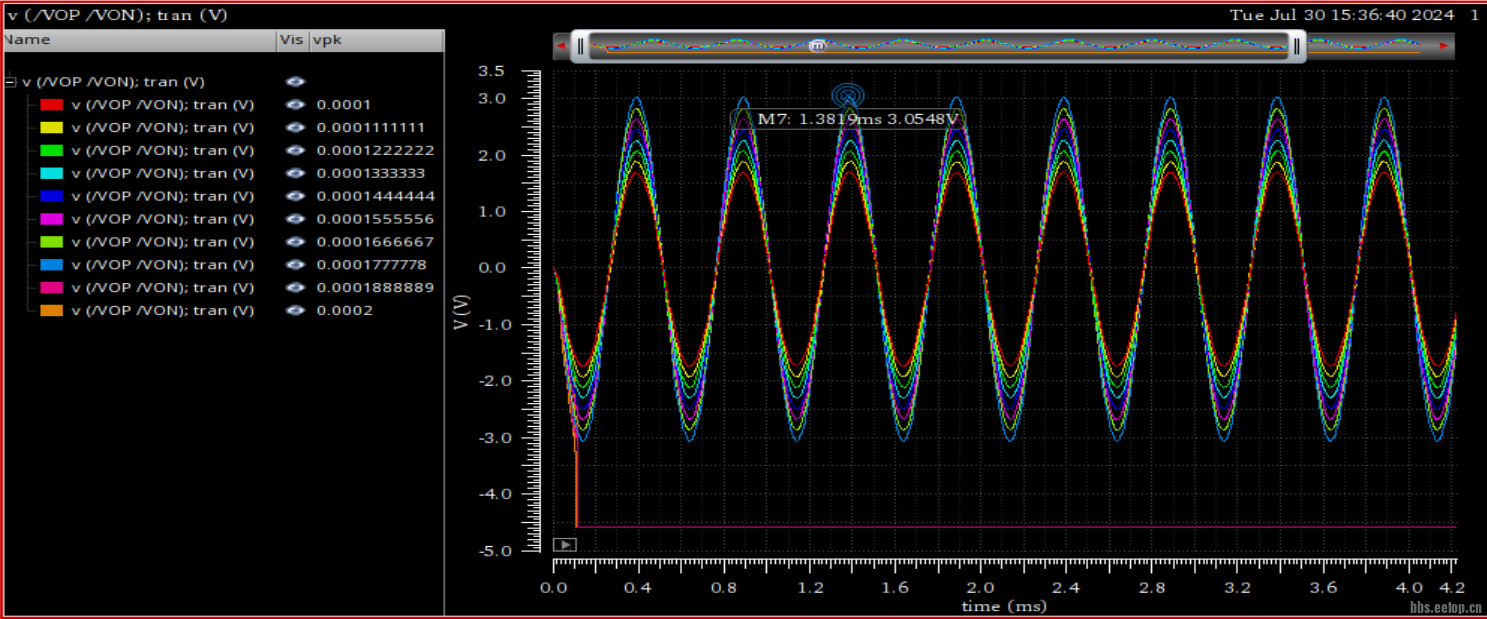Select the vpk value 0.0001111111
This screenshot has height=619, width=1487.
(371, 128)
